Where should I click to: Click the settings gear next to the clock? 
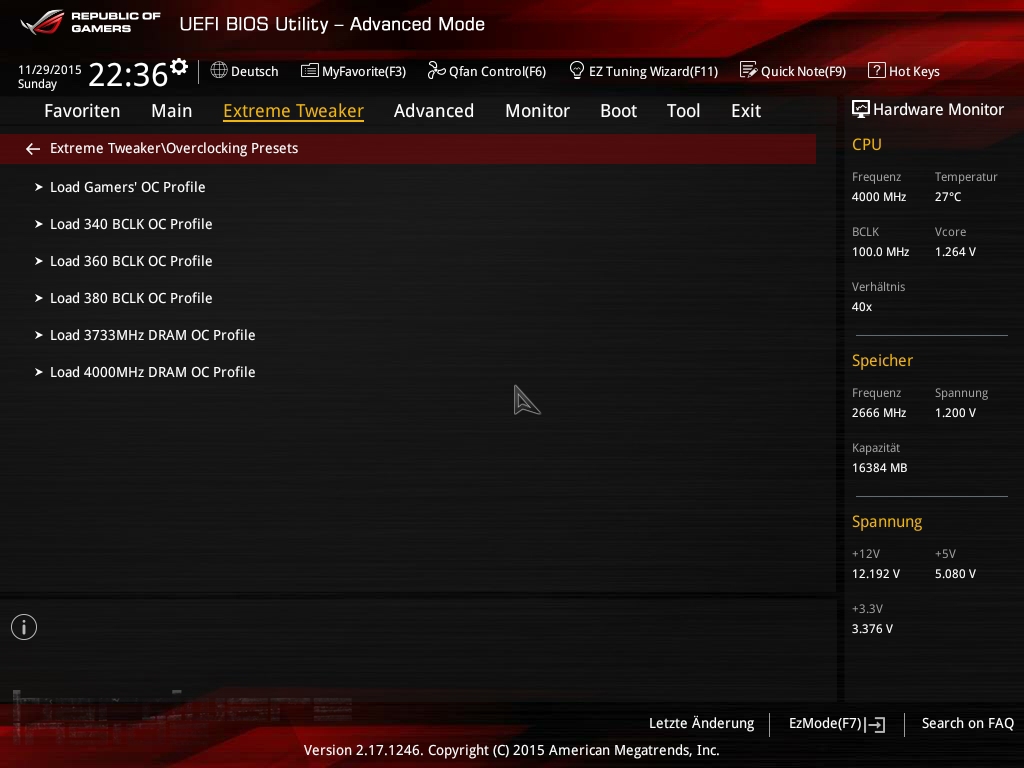click(179, 67)
